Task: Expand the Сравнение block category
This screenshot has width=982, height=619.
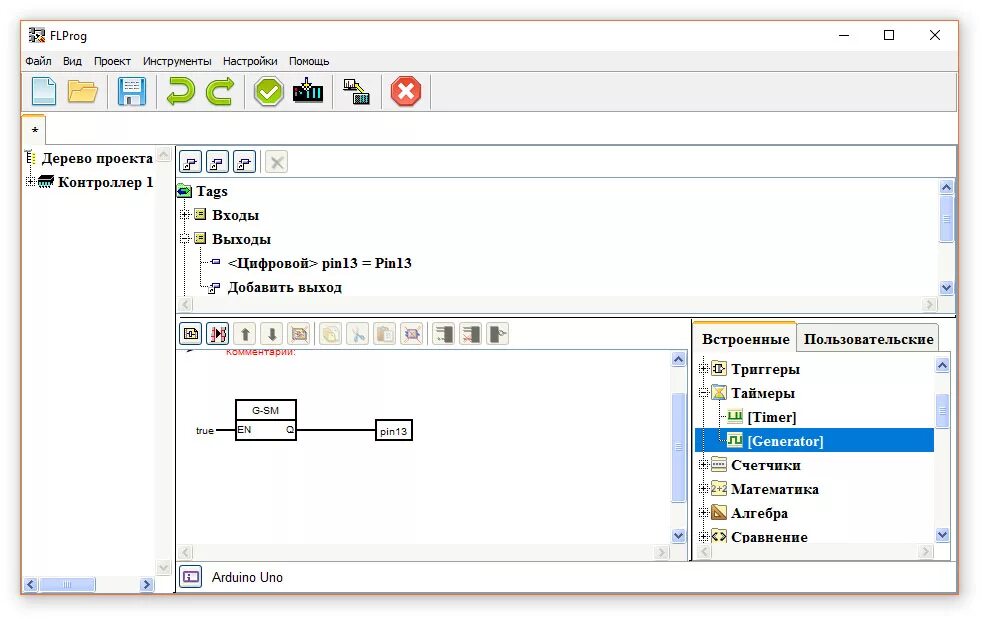Action: 703,537
